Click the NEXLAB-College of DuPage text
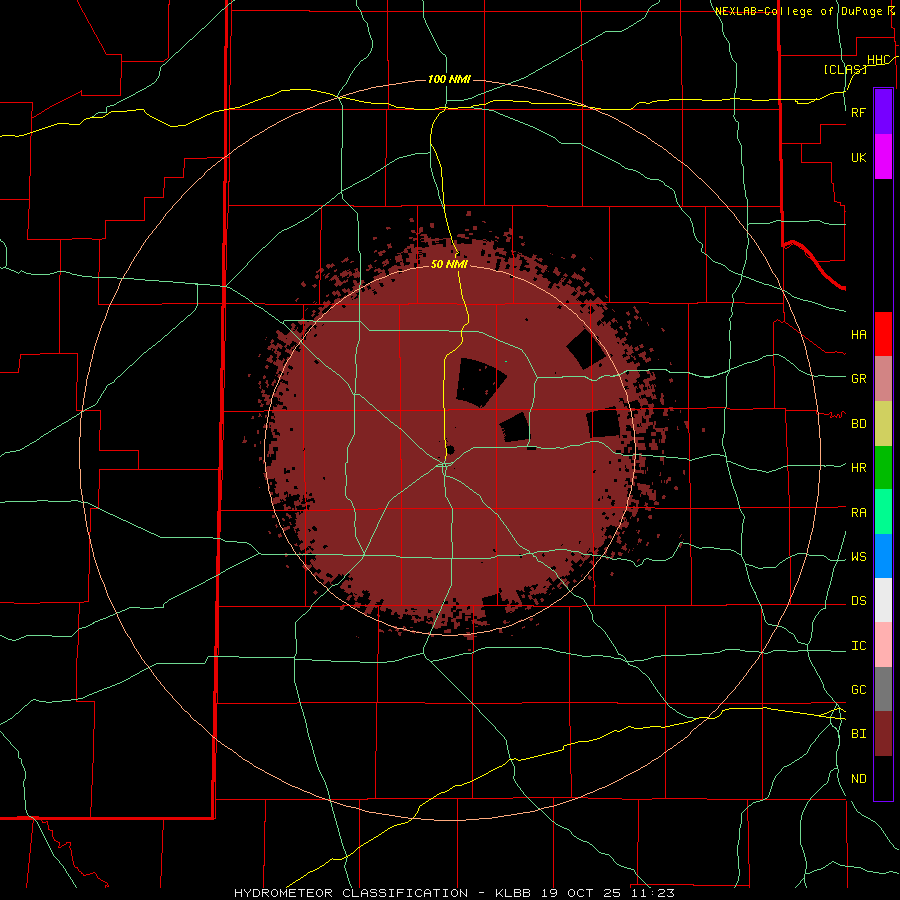The image size is (900, 900). [800, 11]
